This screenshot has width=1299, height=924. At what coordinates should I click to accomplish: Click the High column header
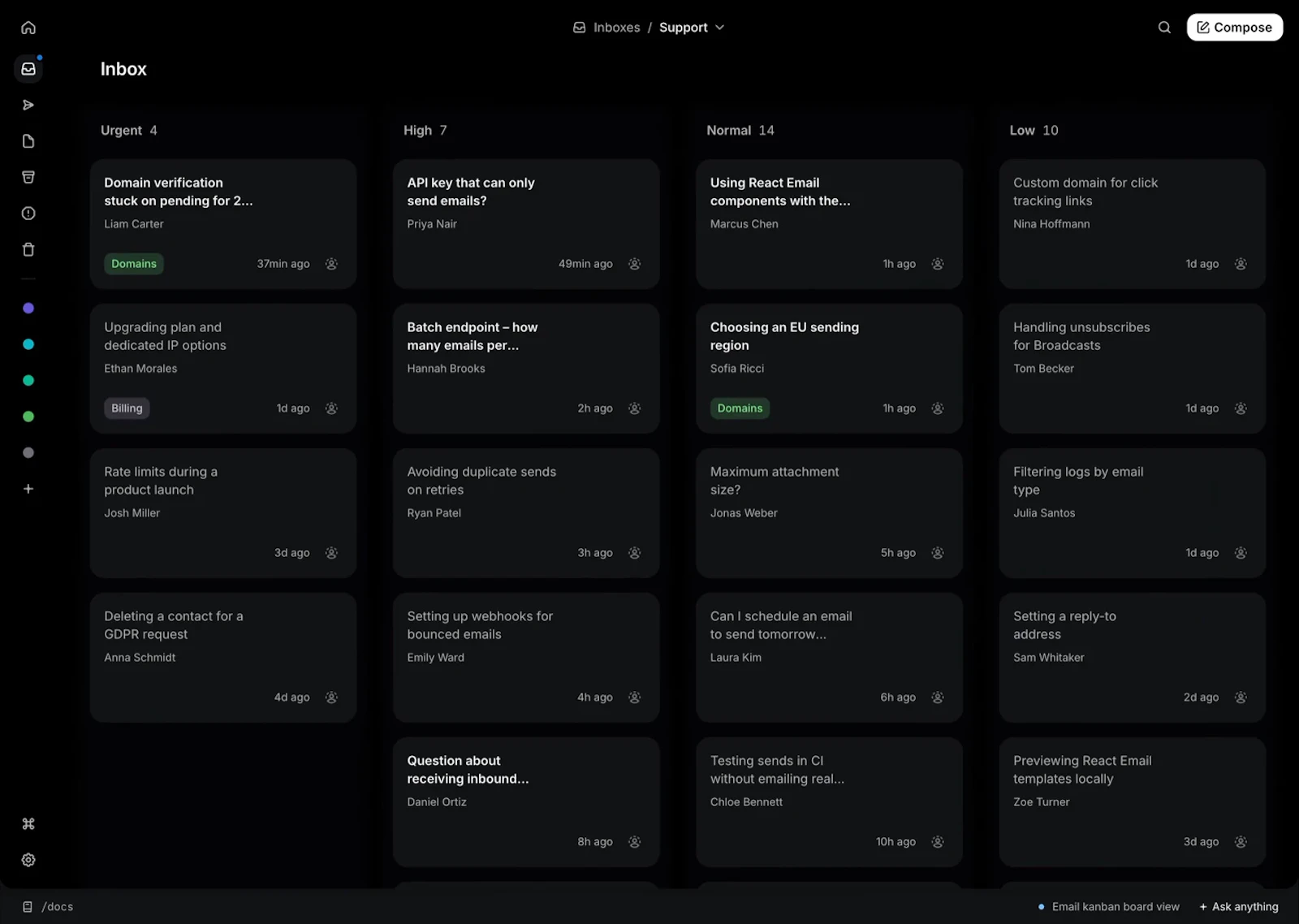[x=425, y=131]
